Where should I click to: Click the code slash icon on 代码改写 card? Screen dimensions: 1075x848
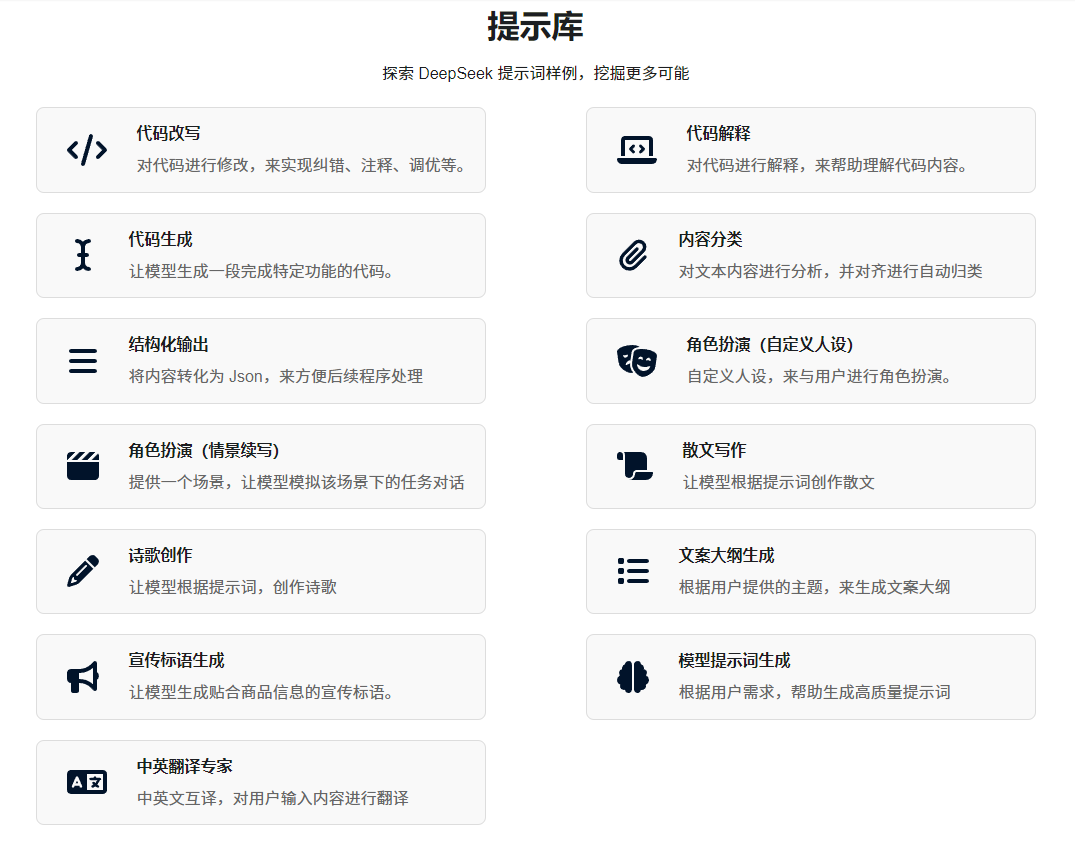click(89, 150)
